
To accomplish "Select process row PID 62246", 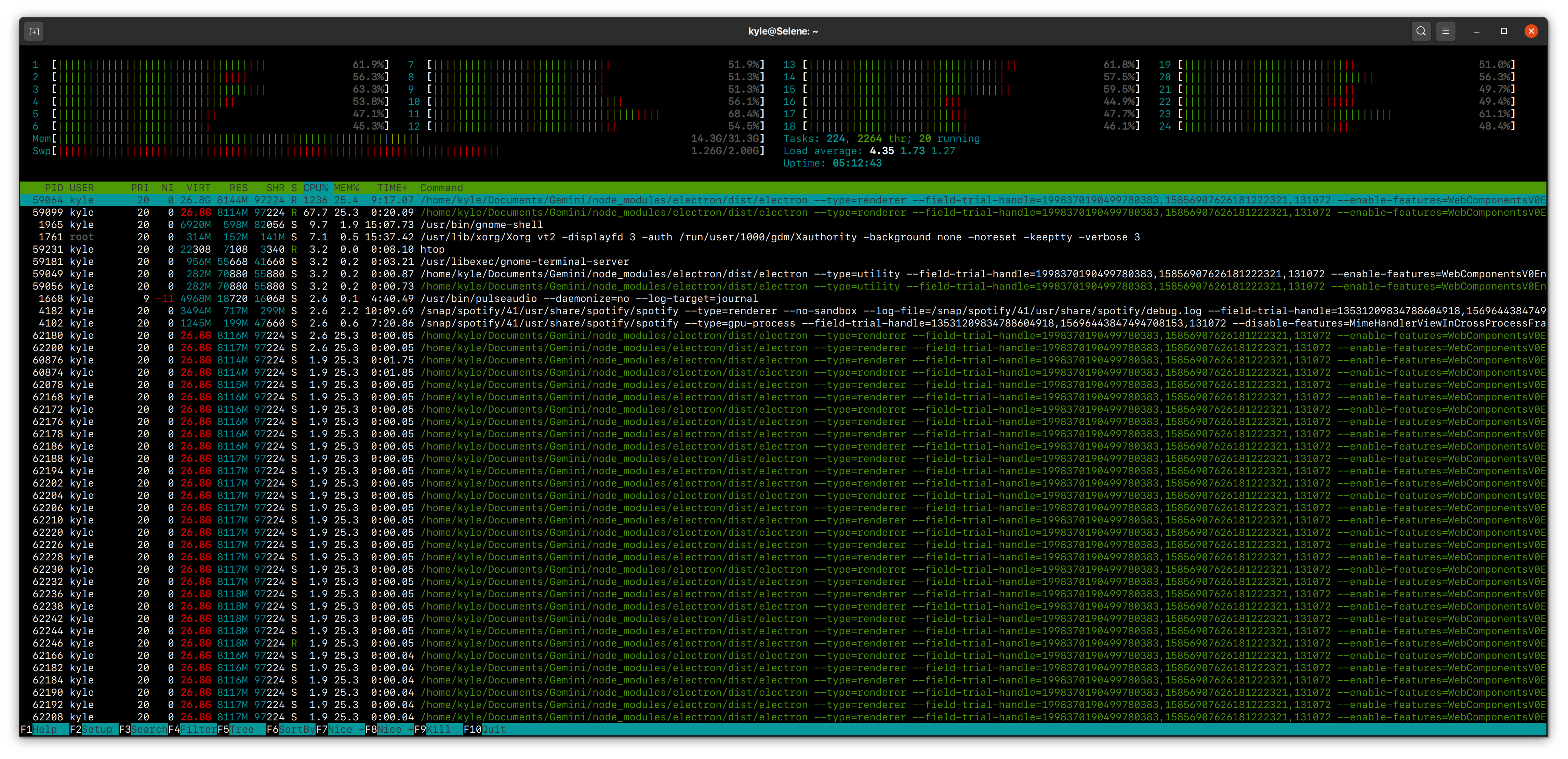I will [x=783, y=643].
